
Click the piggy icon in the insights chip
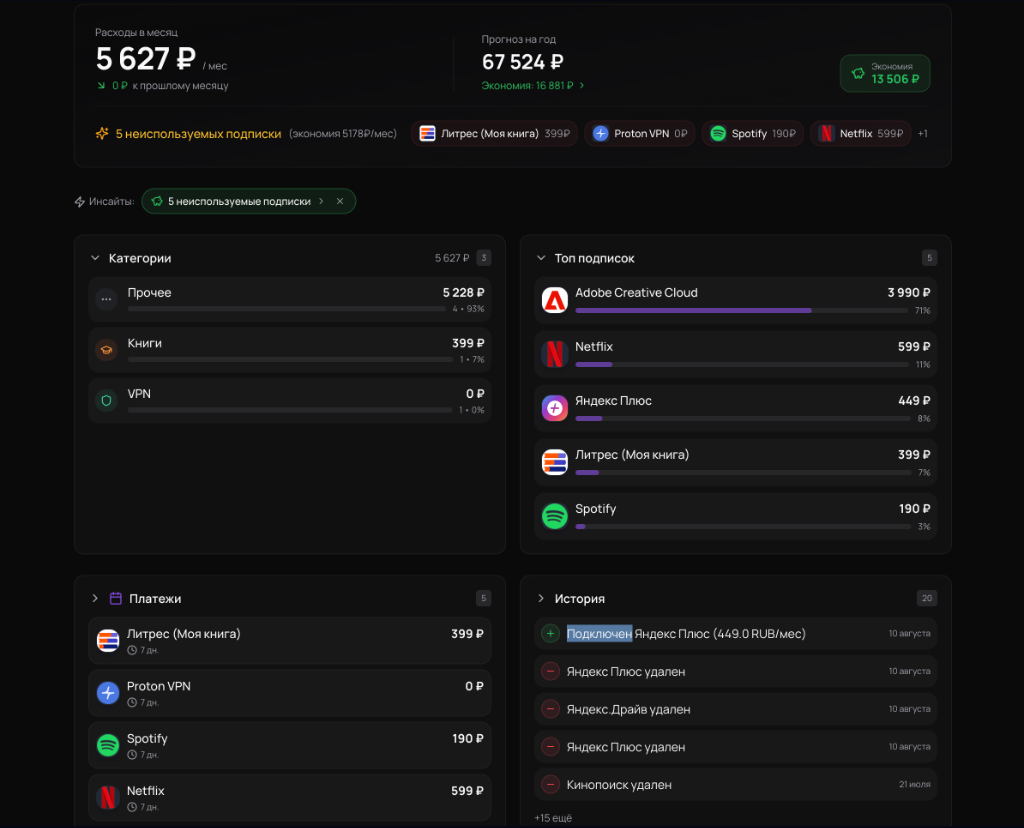pyautogui.click(x=157, y=201)
